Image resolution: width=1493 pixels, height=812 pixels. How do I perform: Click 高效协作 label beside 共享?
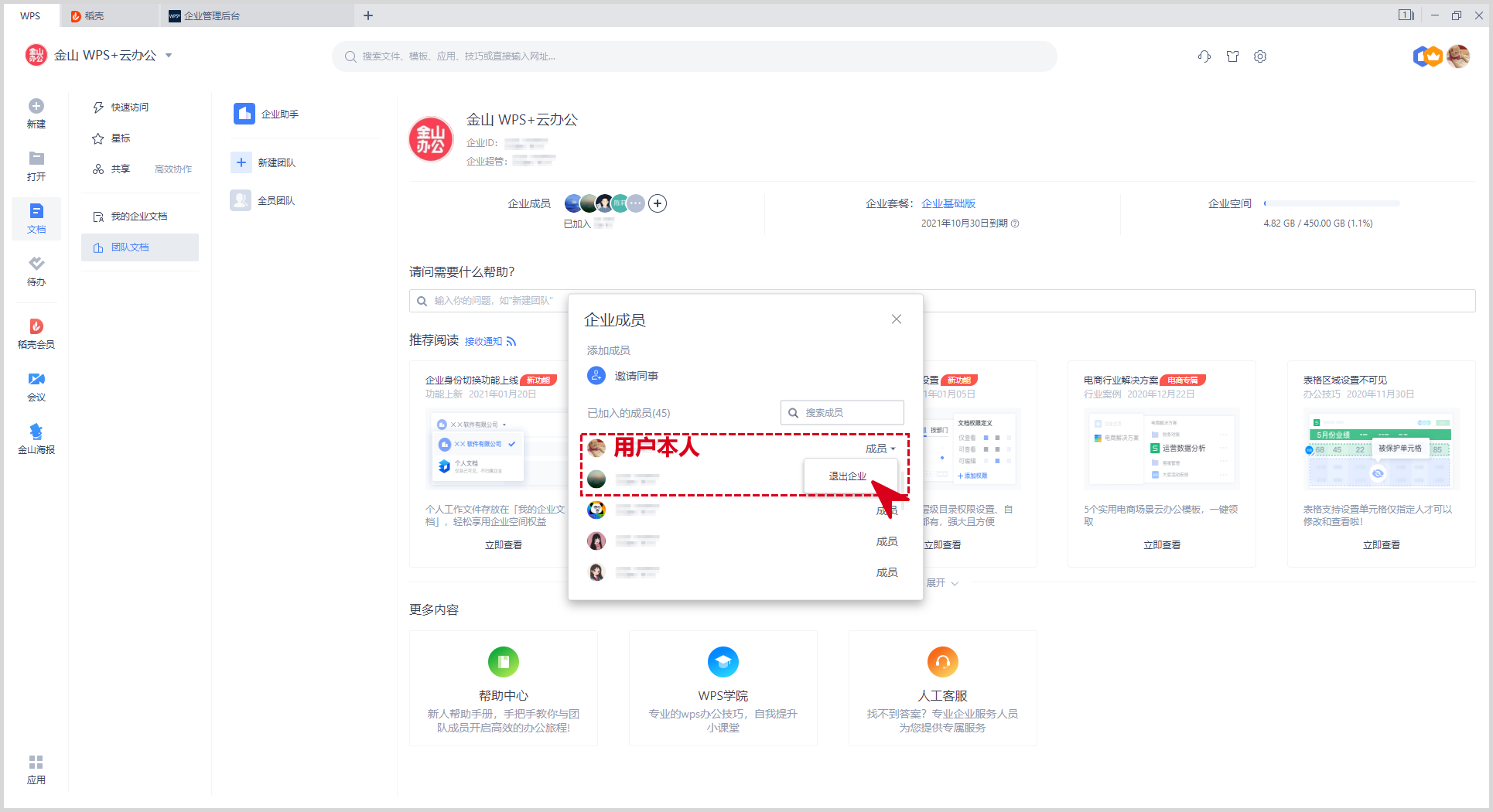[173, 169]
